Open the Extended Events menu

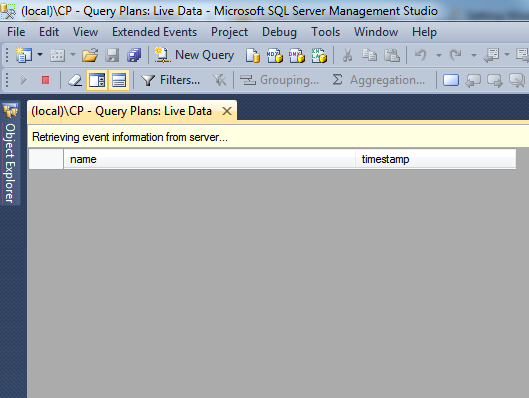pos(155,32)
